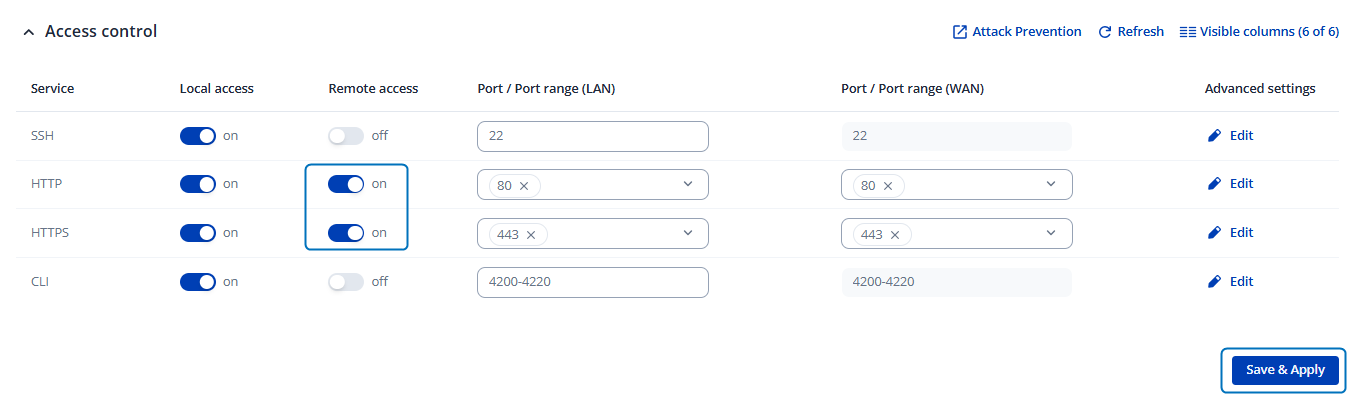This screenshot has width=1358, height=410.
Task: Click the pencil edit icon for HTTPS
Action: [x=1215, y=233]
